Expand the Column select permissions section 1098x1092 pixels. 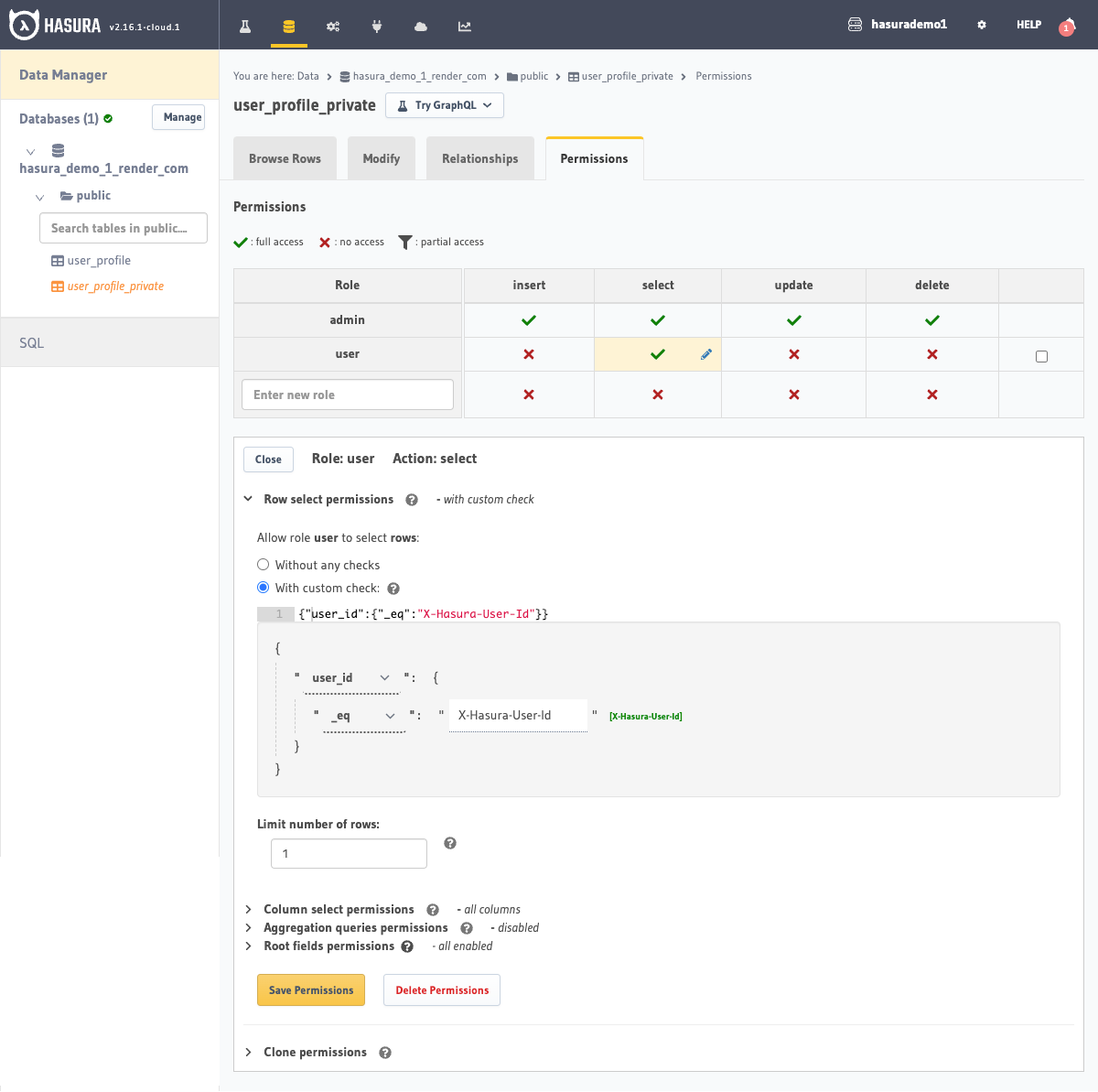248,909
